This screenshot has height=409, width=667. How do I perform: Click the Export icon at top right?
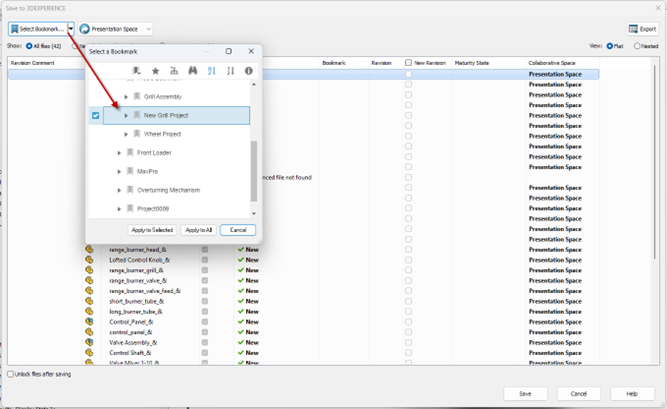(x=642, y=29)
